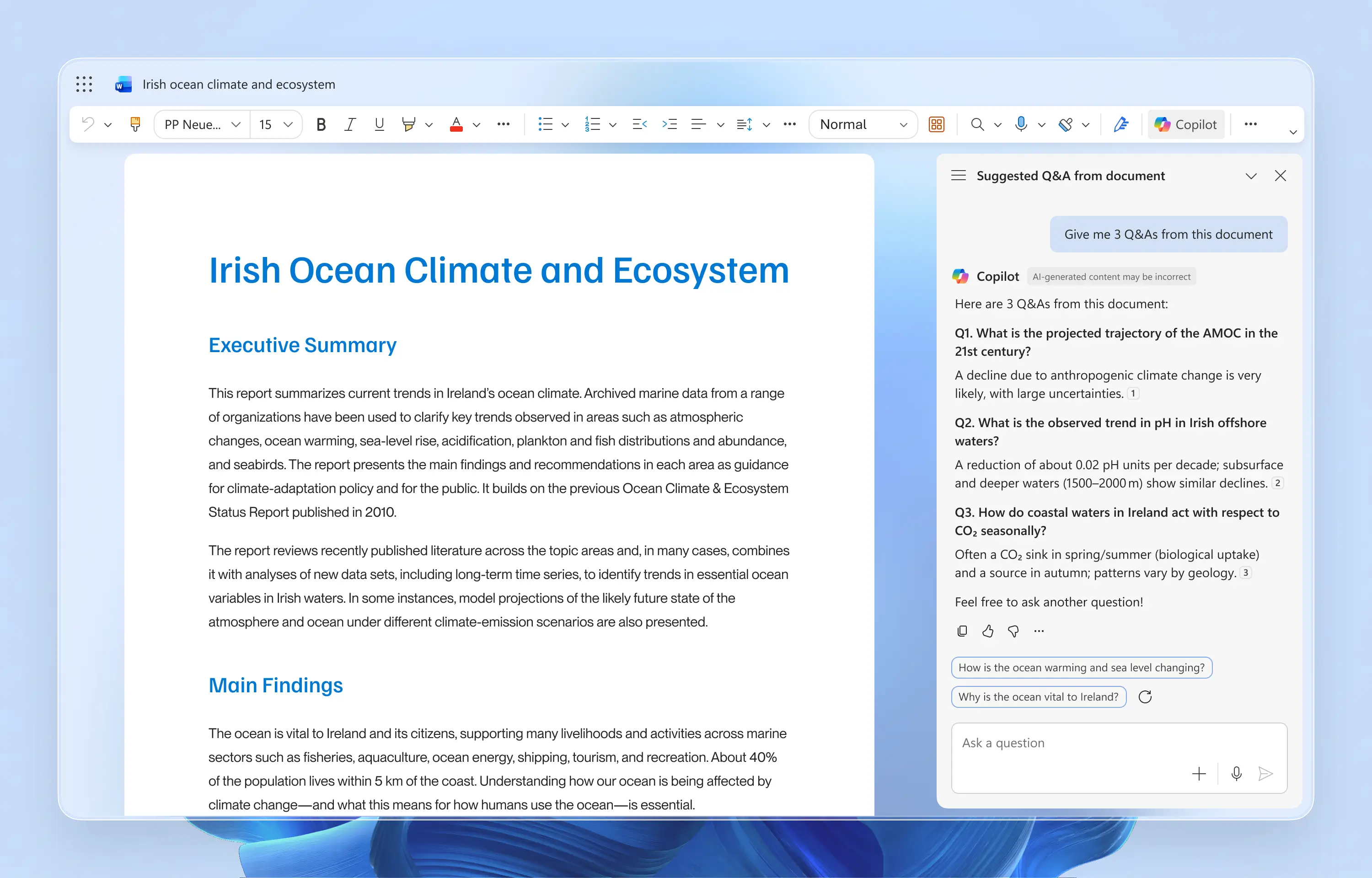Toggle bold formatting

pos(321,124)
